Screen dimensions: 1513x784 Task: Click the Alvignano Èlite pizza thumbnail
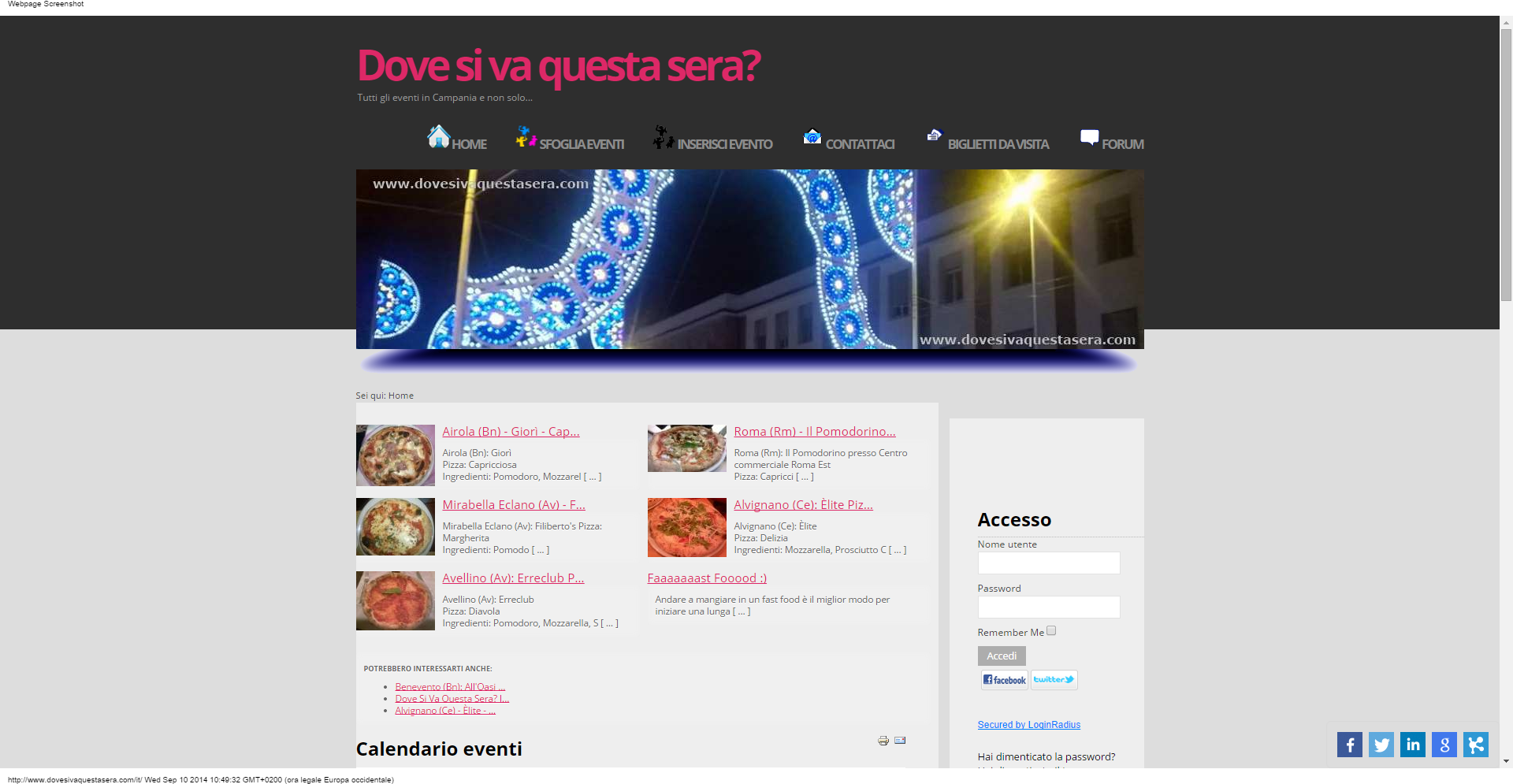coord(687,527)
